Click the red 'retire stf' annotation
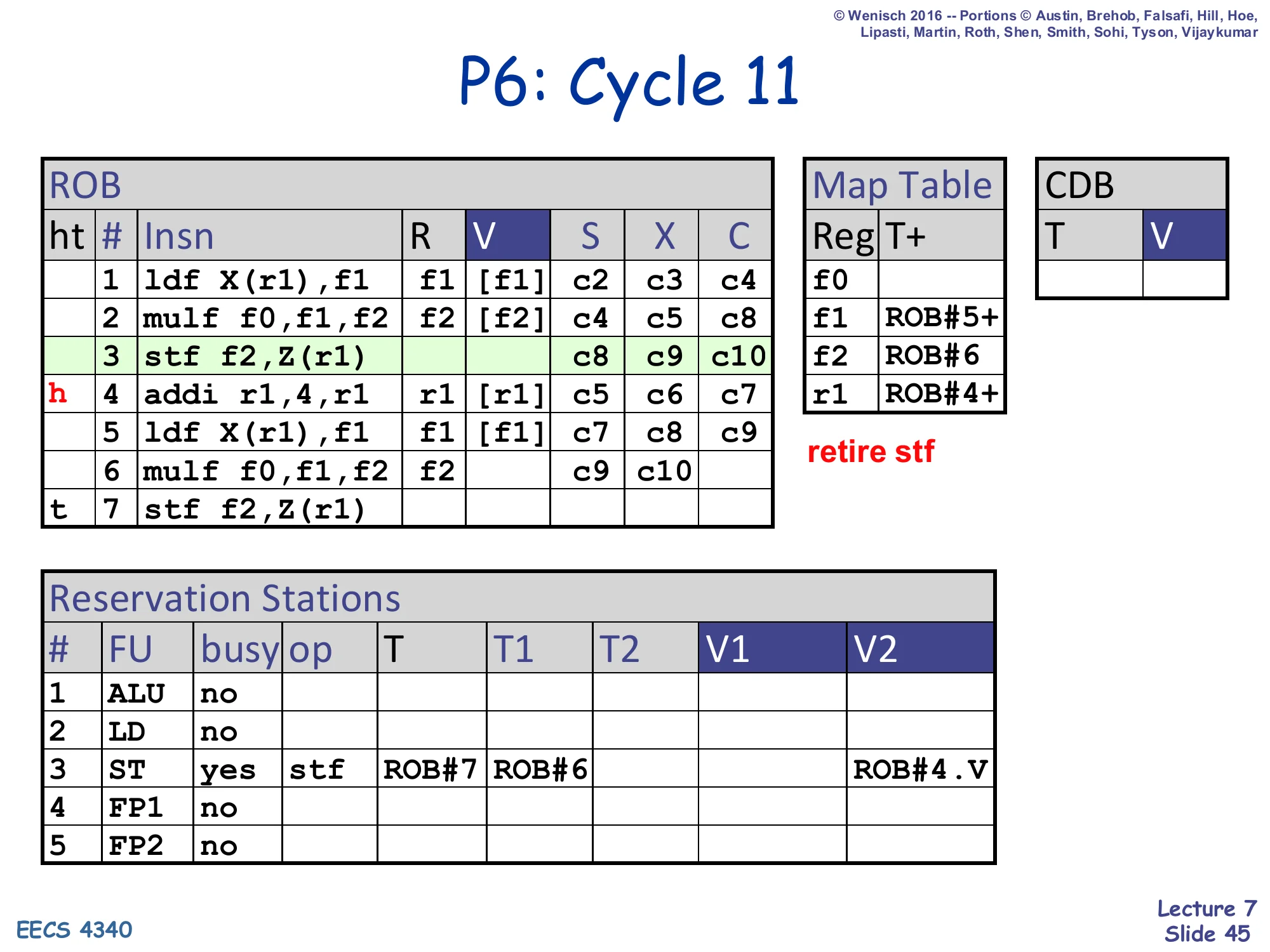Image resolution: width=1270 pixels, height=952 pixels. tap(871, 452)
